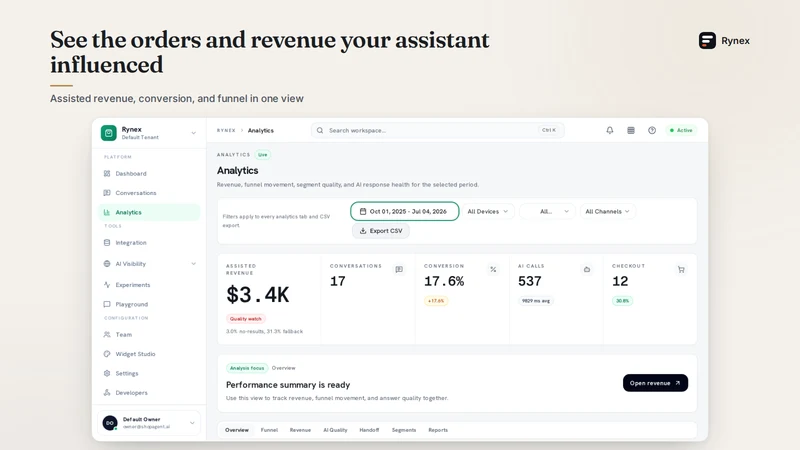Click the Conversion card percent icon
The width and height of the screenshot is (800, 450).
point(493,269)
